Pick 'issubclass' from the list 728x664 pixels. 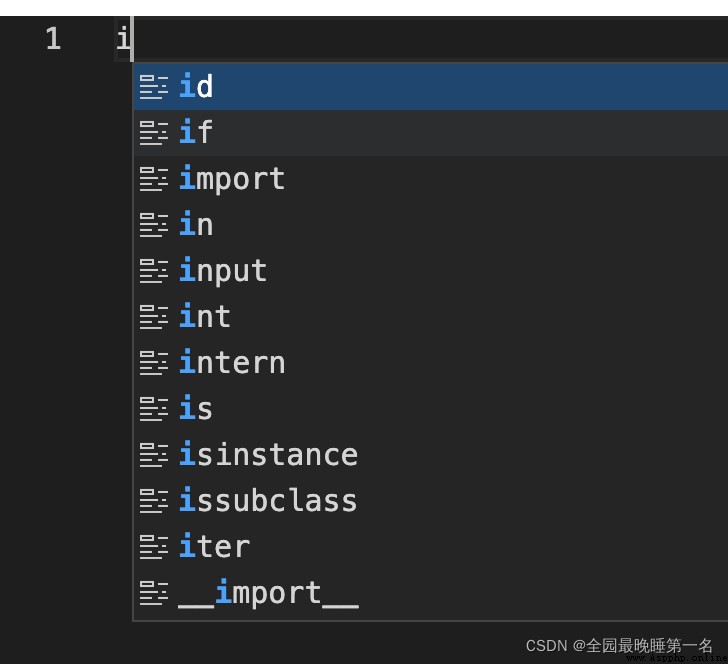[x=430, y=501]
